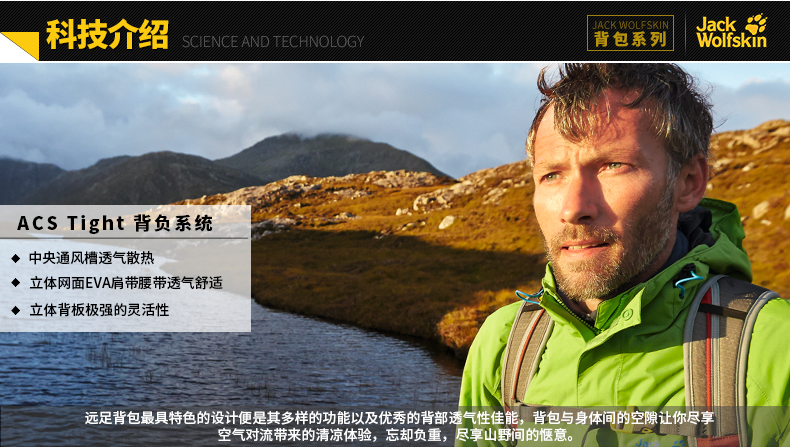Click the 科技介绍 yellow heading
The width and height of the screenshot is (790, 447).
click(x=107, y=34)
